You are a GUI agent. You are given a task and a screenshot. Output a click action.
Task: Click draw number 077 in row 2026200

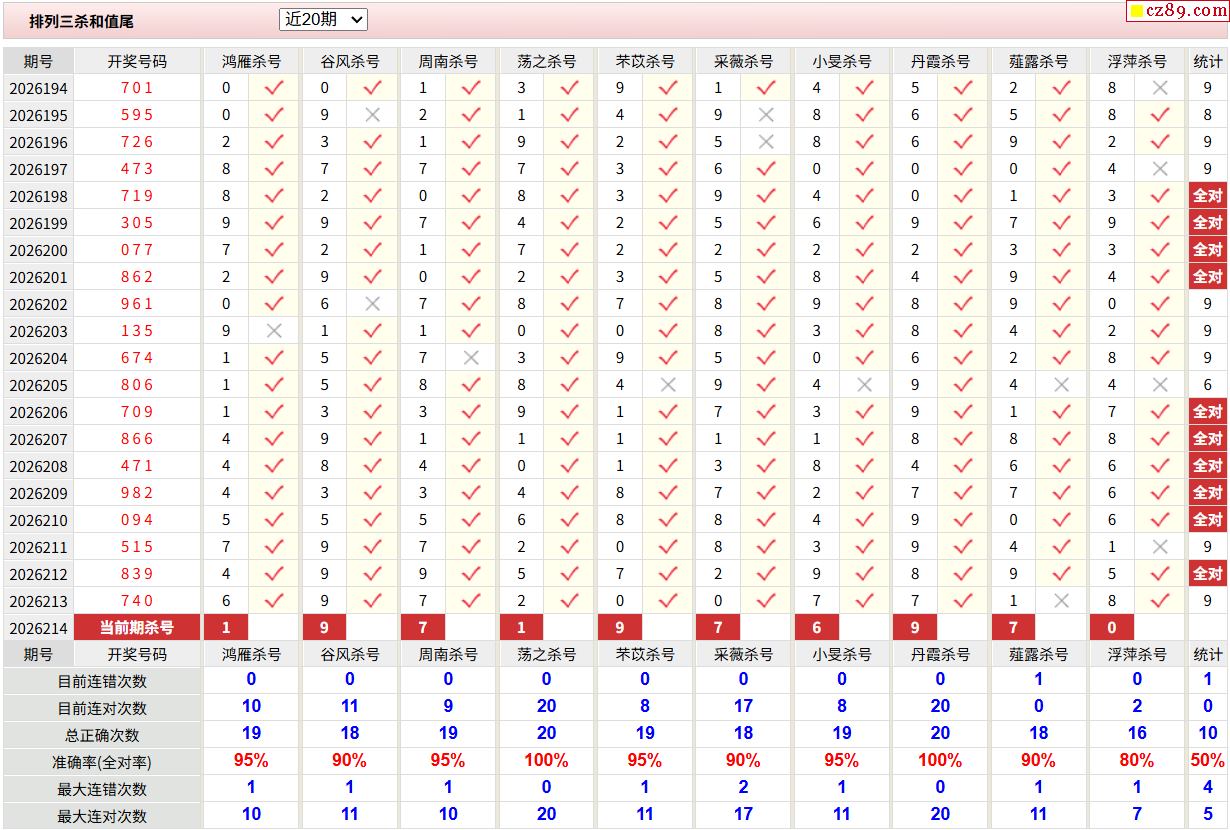[137, 250]
